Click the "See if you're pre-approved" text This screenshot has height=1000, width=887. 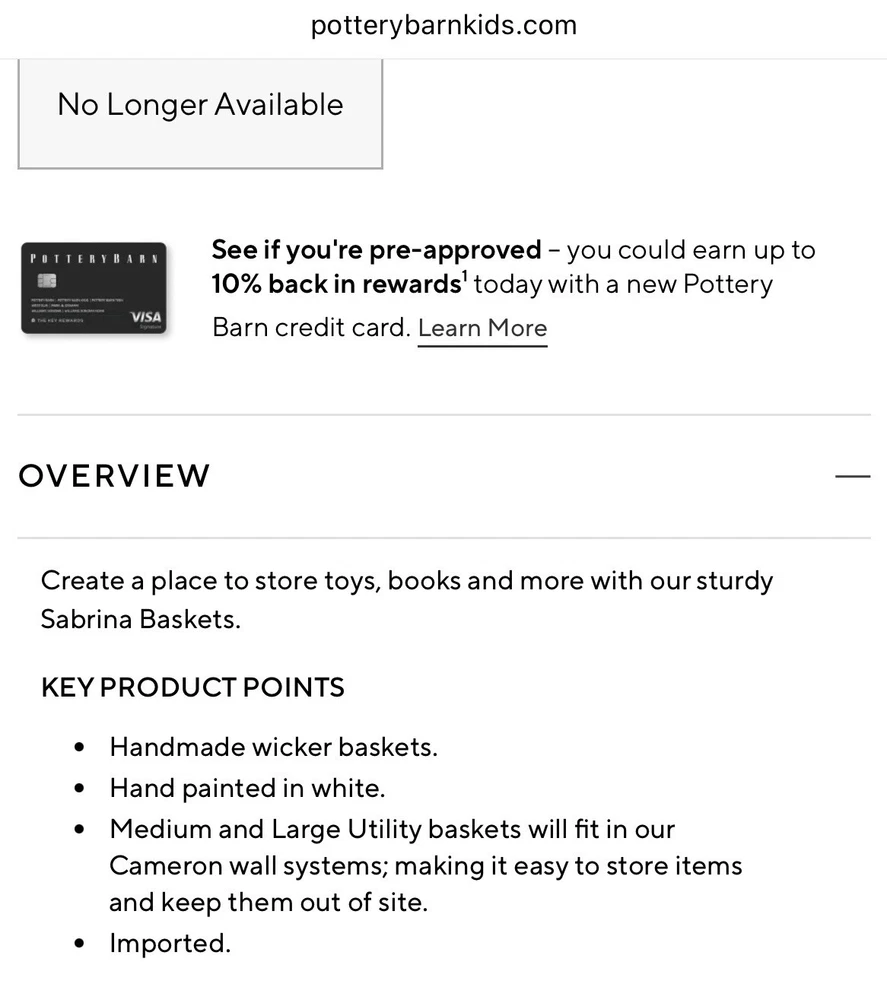[x=376, y=249]
